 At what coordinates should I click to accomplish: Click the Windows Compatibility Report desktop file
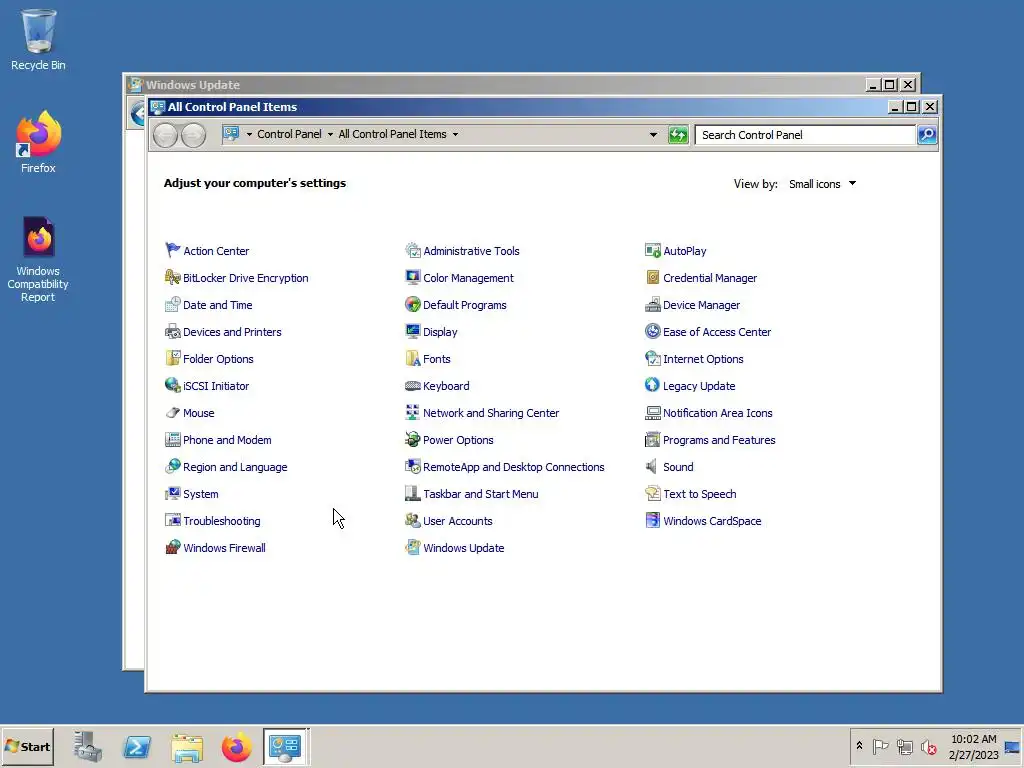(x=38, y=260)
